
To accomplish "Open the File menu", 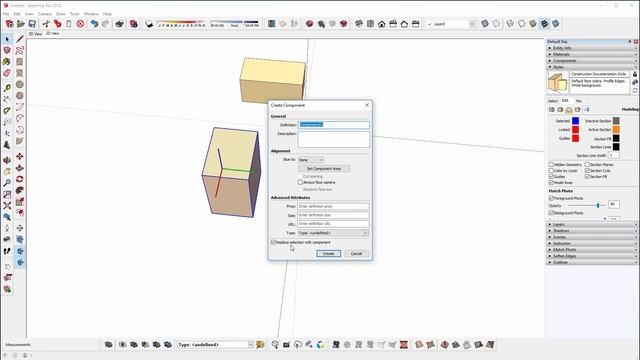I will pyautogui.click(x=6, y=14).
